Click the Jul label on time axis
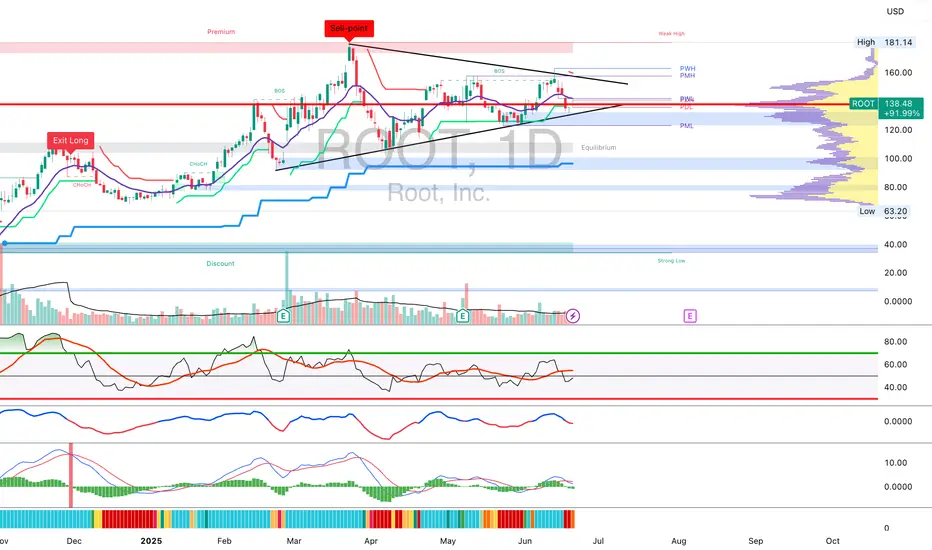Viewport: 932px width, 550px height. (x=598, y=541)
